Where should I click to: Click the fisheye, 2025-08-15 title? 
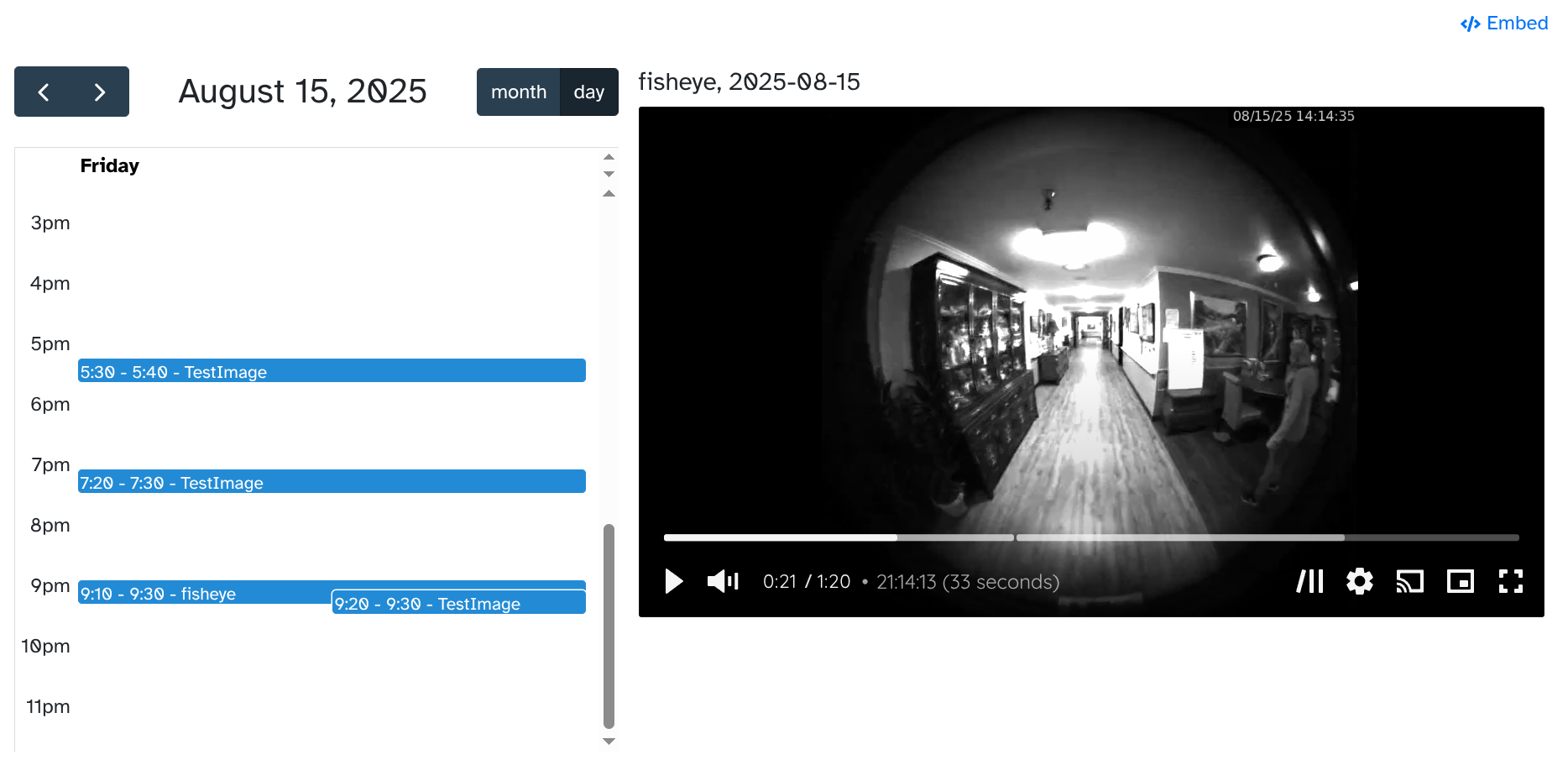(x=750, y=81)
